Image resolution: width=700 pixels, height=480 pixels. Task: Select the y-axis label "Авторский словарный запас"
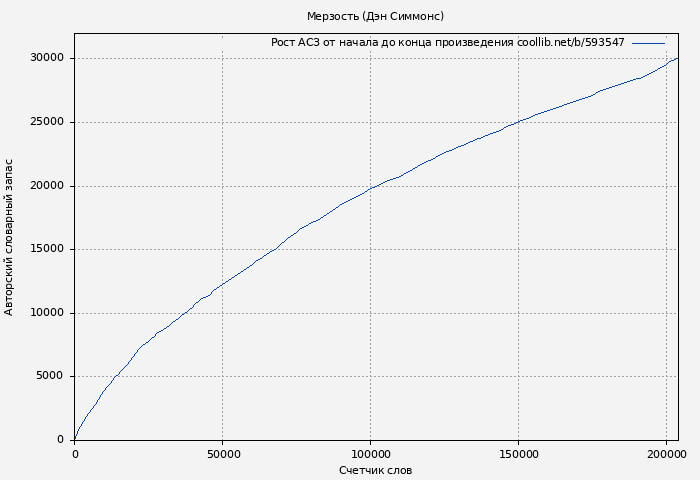(x=10, y=237)
